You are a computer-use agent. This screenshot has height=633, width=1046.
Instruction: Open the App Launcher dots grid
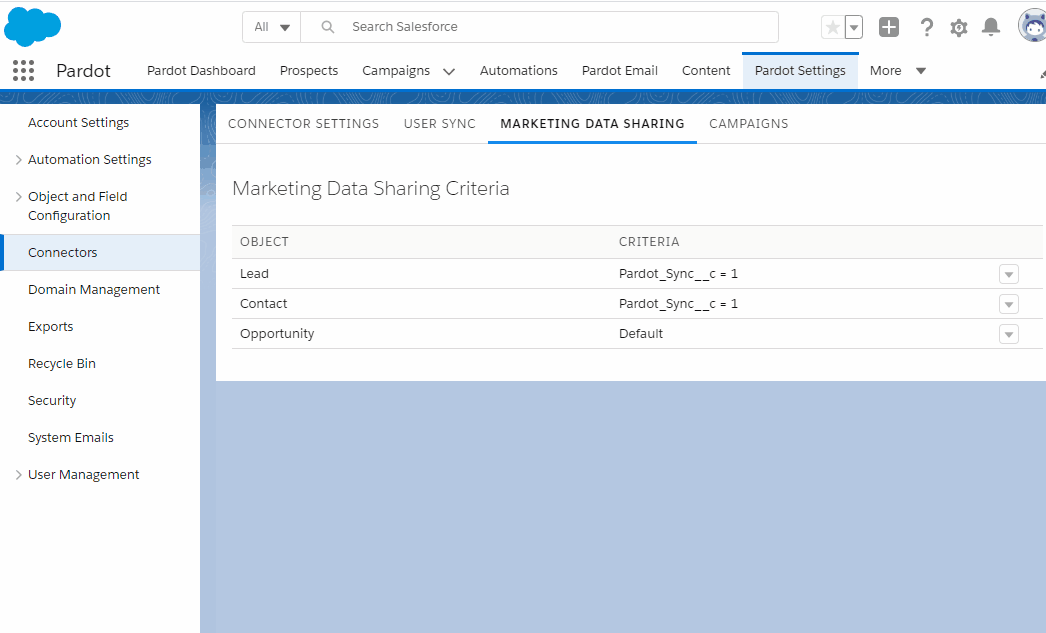(x=23, y=71)
